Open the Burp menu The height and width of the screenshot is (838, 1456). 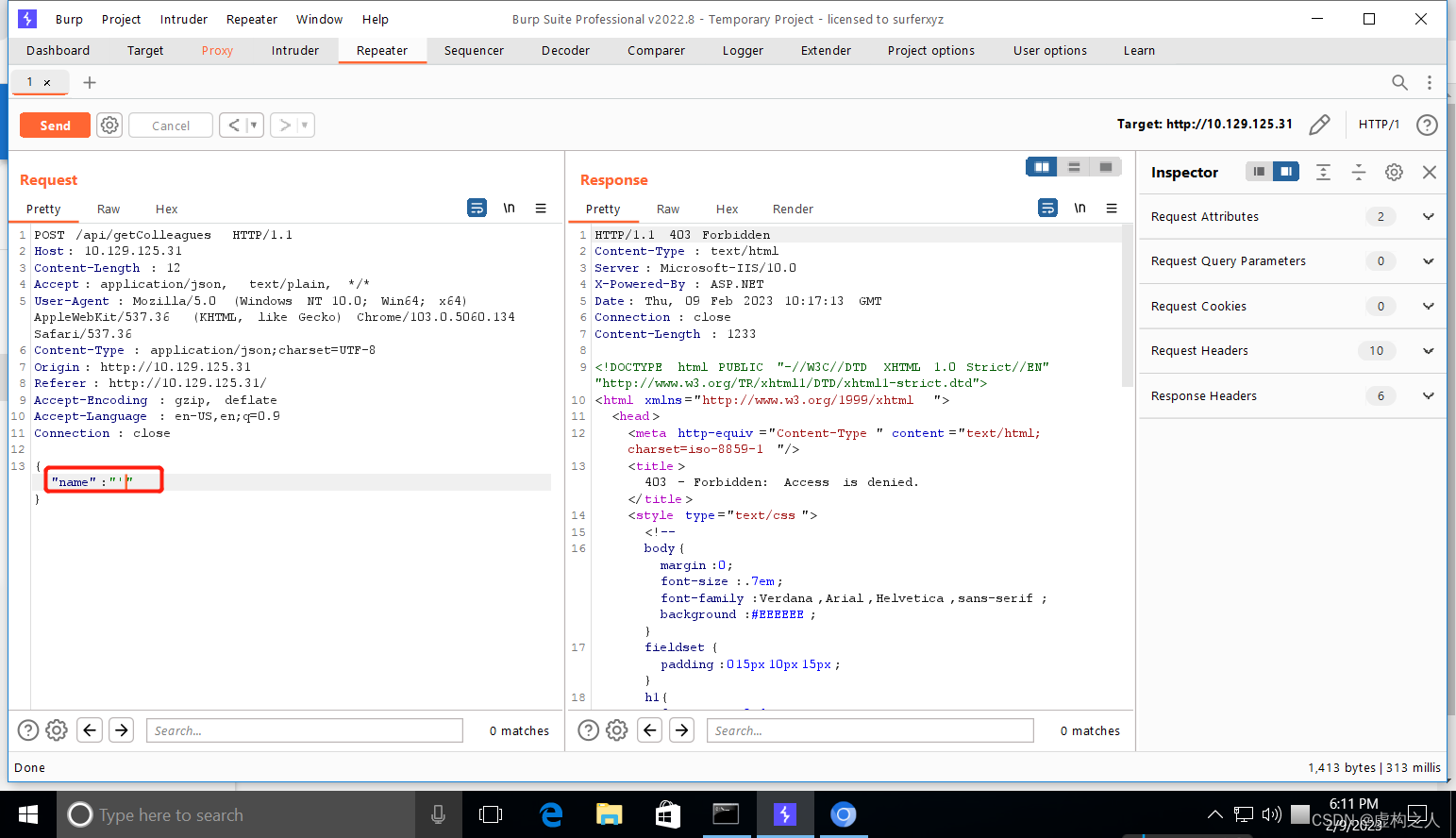69,19
